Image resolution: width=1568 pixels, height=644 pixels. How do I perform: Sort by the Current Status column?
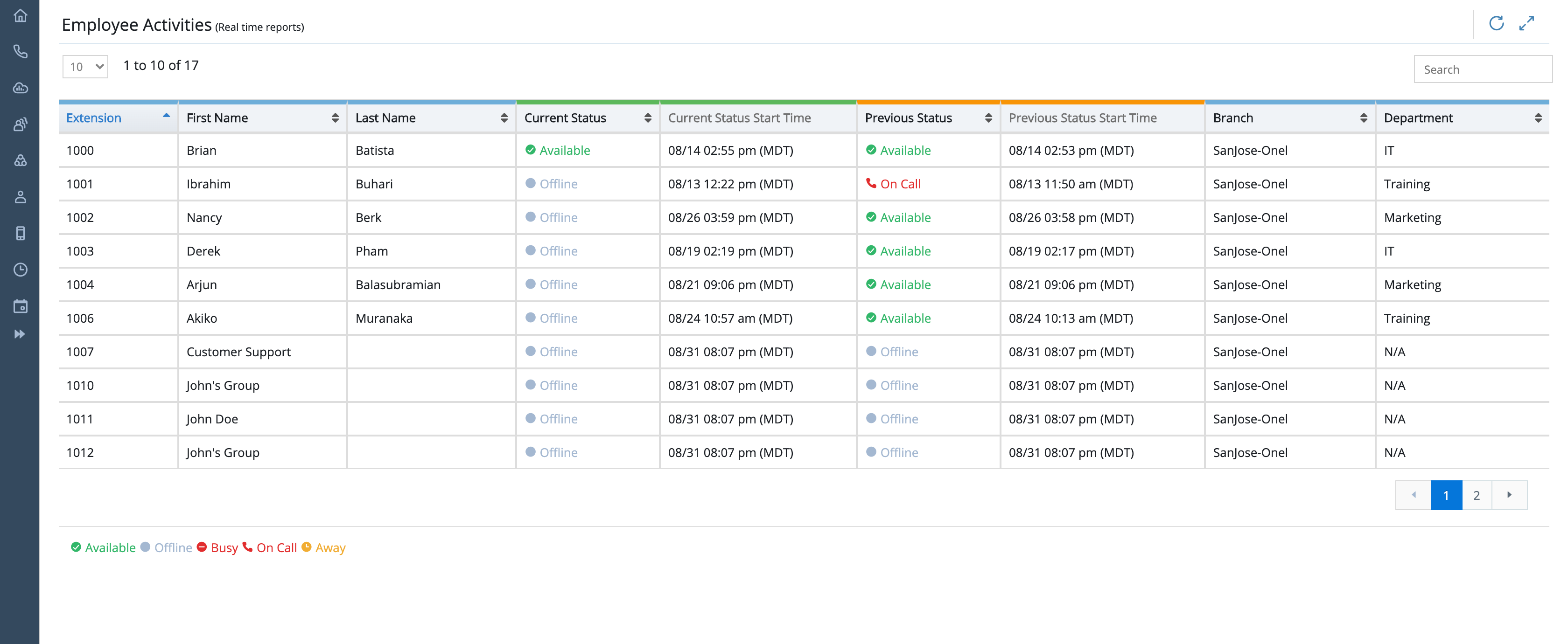[x=588, y=118]
